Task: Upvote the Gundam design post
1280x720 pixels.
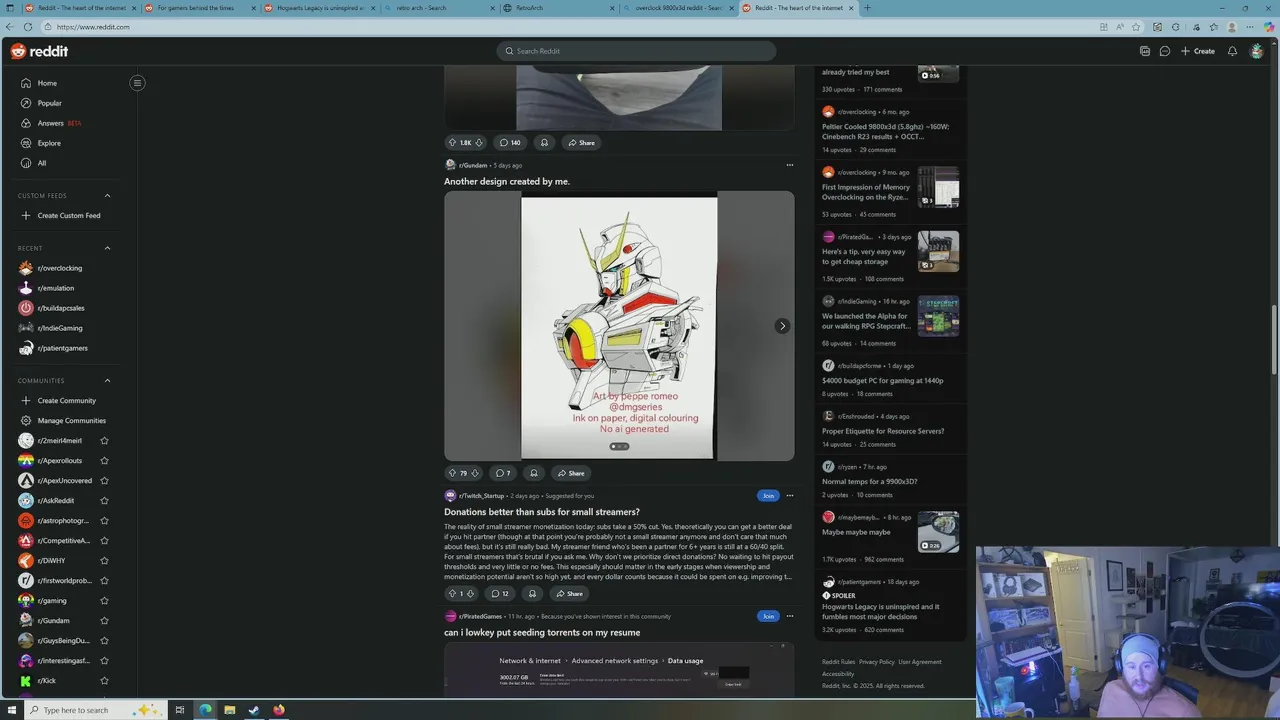Action: [452, 473]
